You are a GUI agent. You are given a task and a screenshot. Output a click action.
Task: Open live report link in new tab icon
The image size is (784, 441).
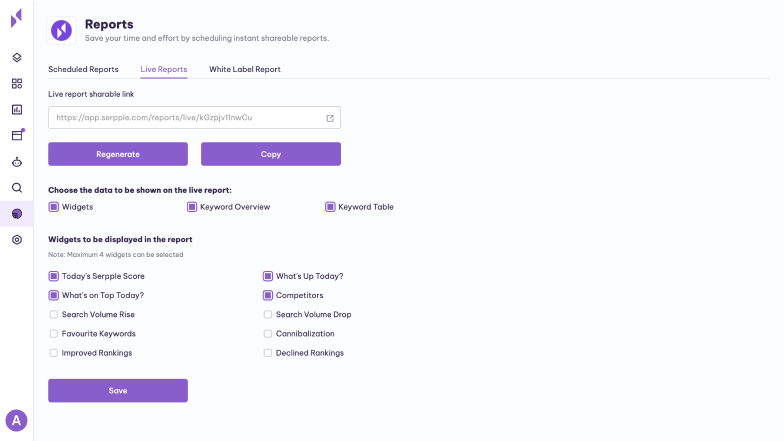point(330,118)
